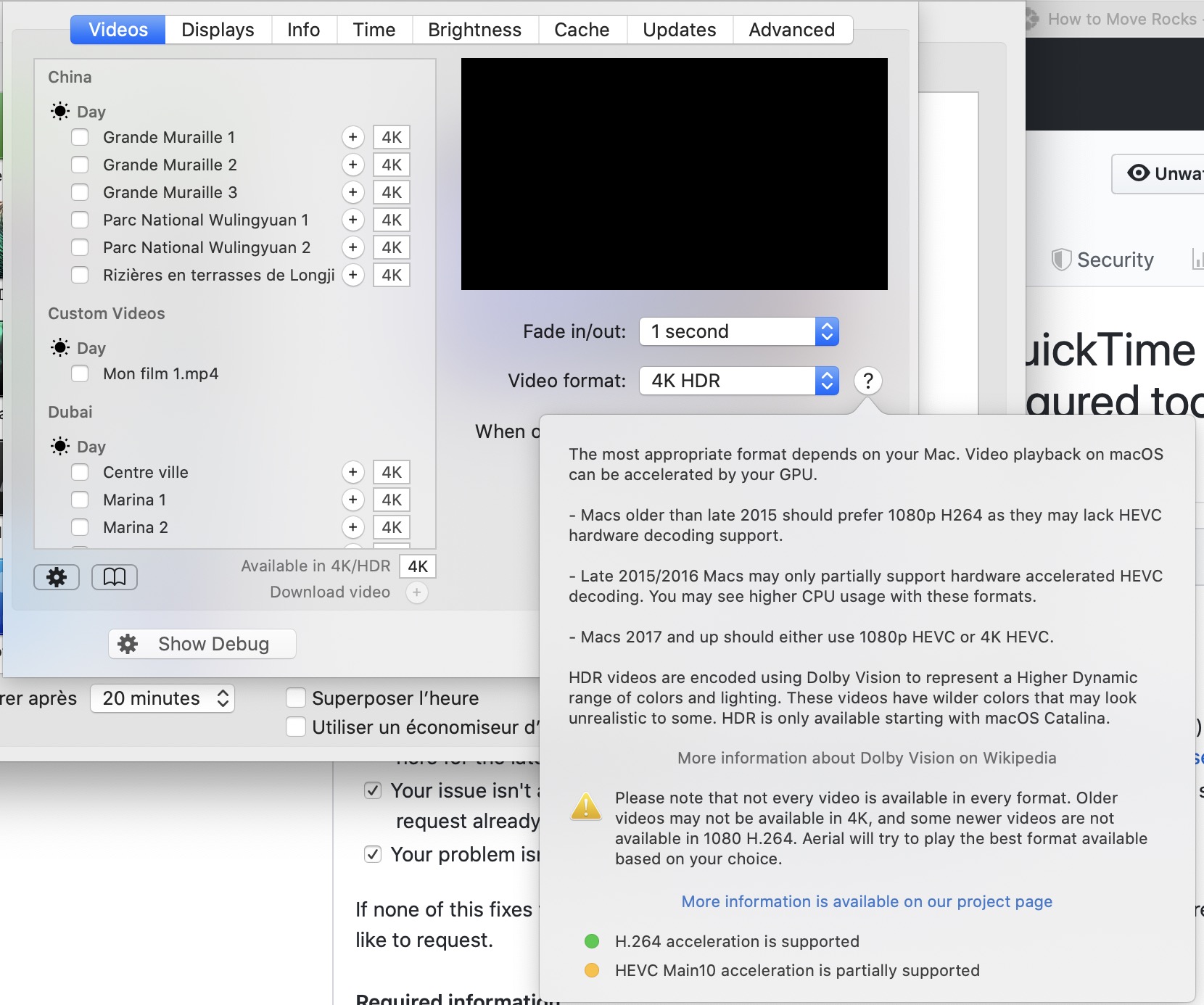Click plus icon for Centre ville
1204x1005 pixels.
point(353,472)
